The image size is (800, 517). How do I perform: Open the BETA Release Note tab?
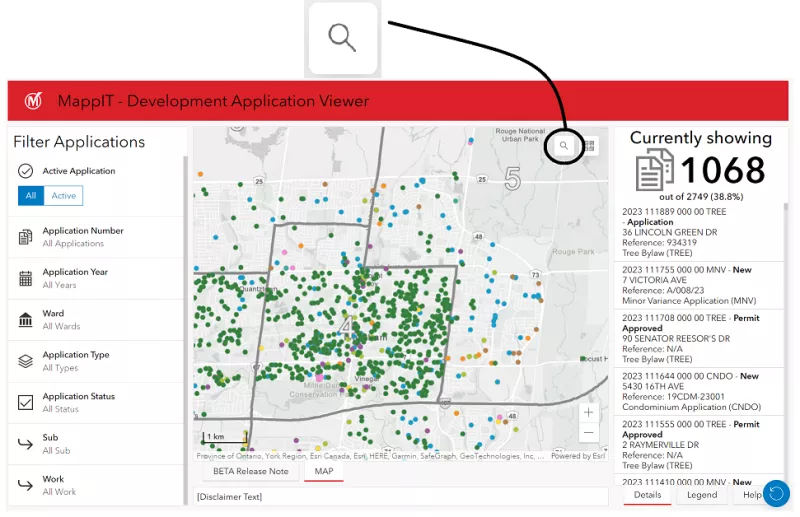click(251, 471)
